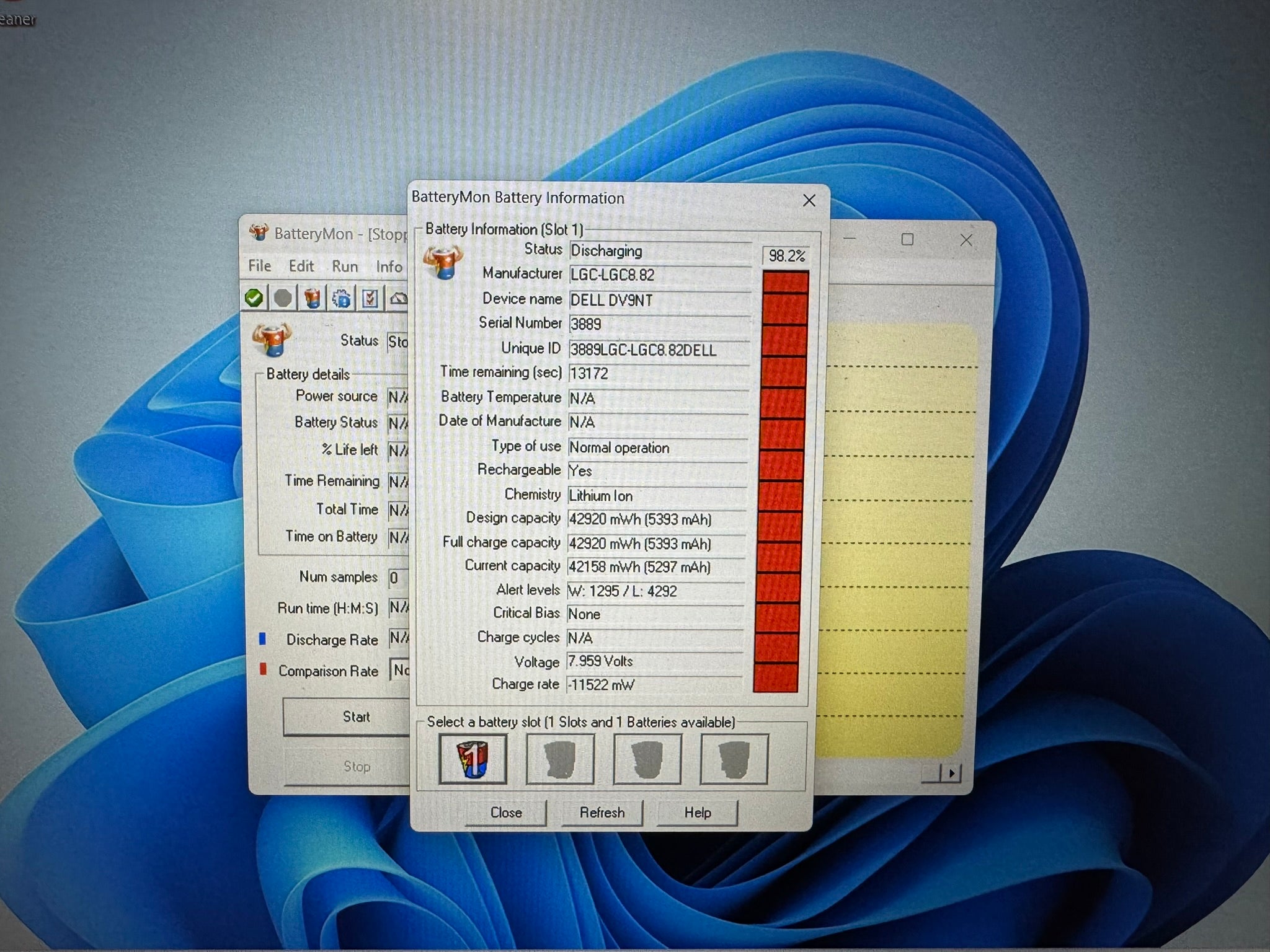Click the blue Discharge Rate color marker

[x=262, y=638]
